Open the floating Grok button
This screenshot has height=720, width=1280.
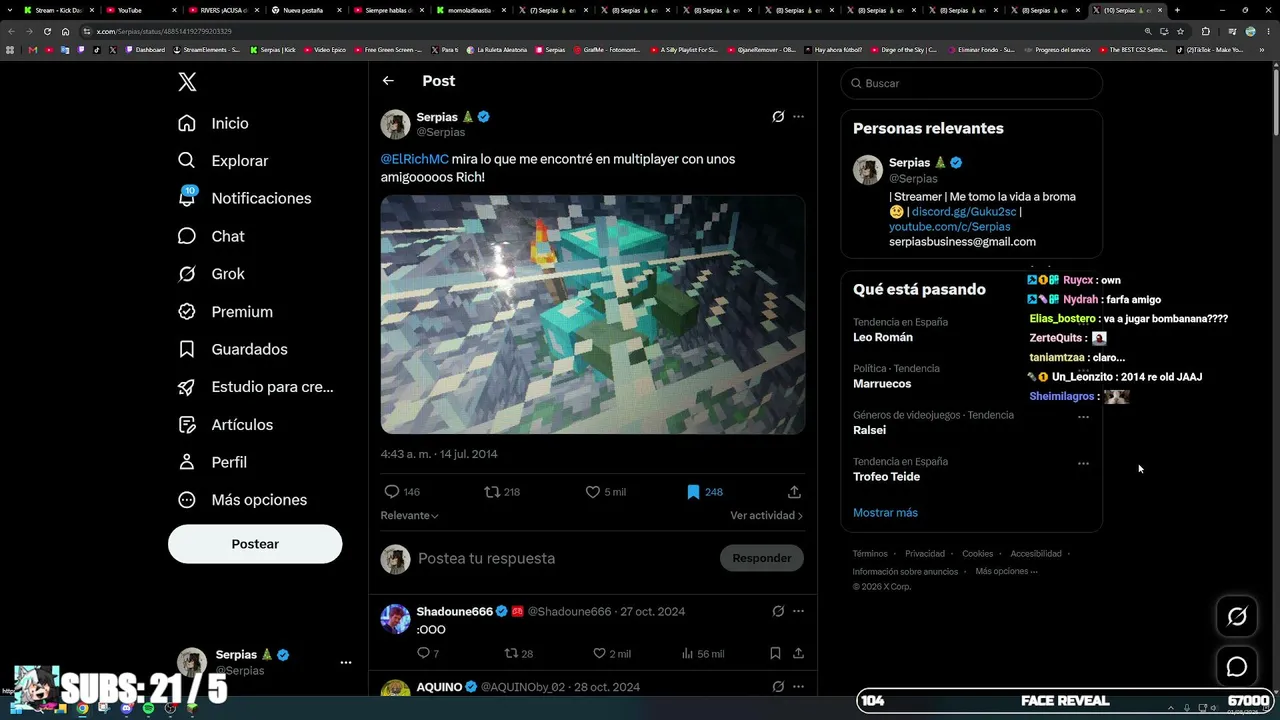(1237, 617)
